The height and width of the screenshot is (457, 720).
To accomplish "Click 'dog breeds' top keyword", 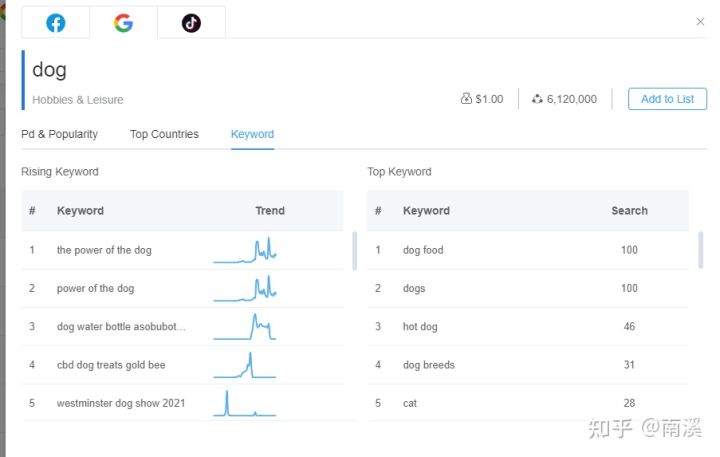I will coord(428,365).
